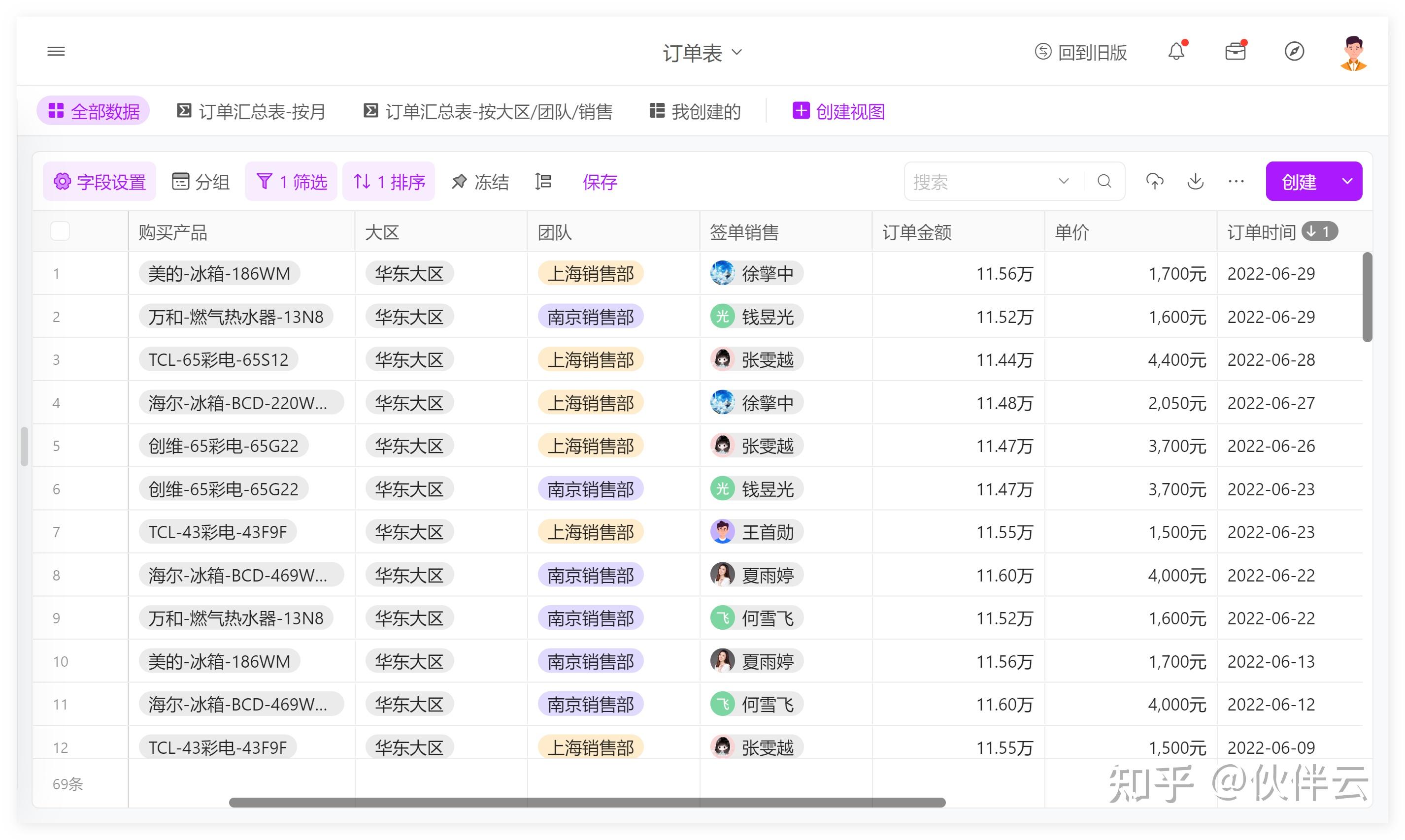This screenshot has height=840, width=1405.
Task: Open the three-dot more options menu
Action: pyautogui.click(x=1236, y=181)
